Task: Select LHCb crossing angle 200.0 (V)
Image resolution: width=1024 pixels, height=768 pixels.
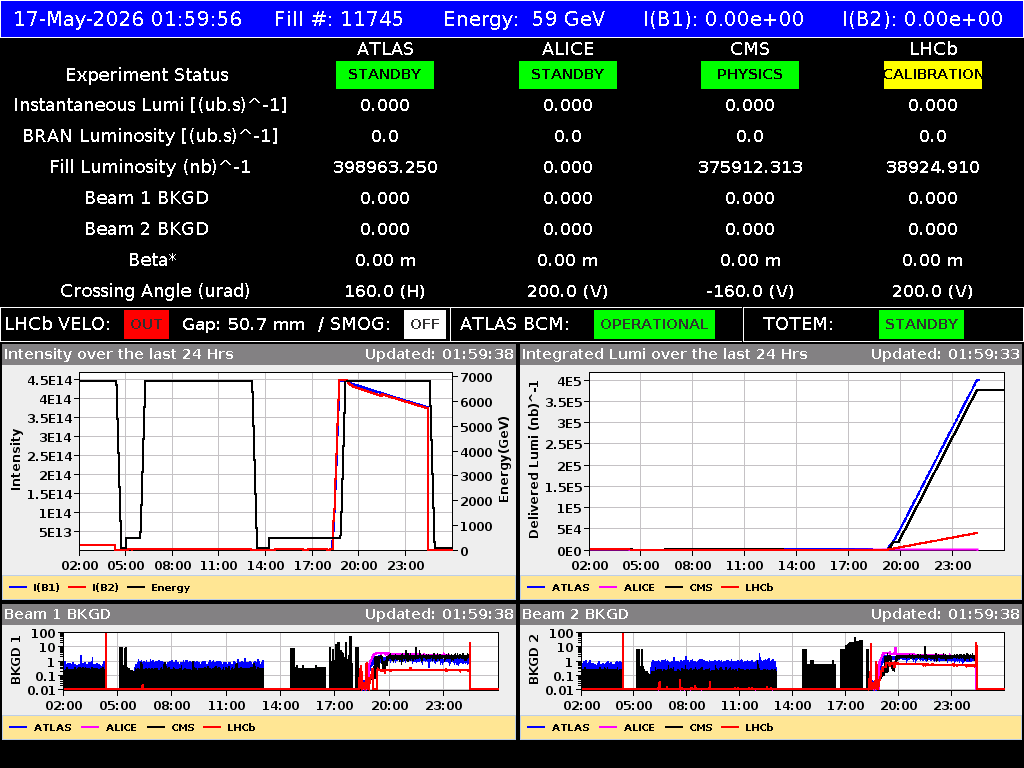Action: (x=933, y=291)
